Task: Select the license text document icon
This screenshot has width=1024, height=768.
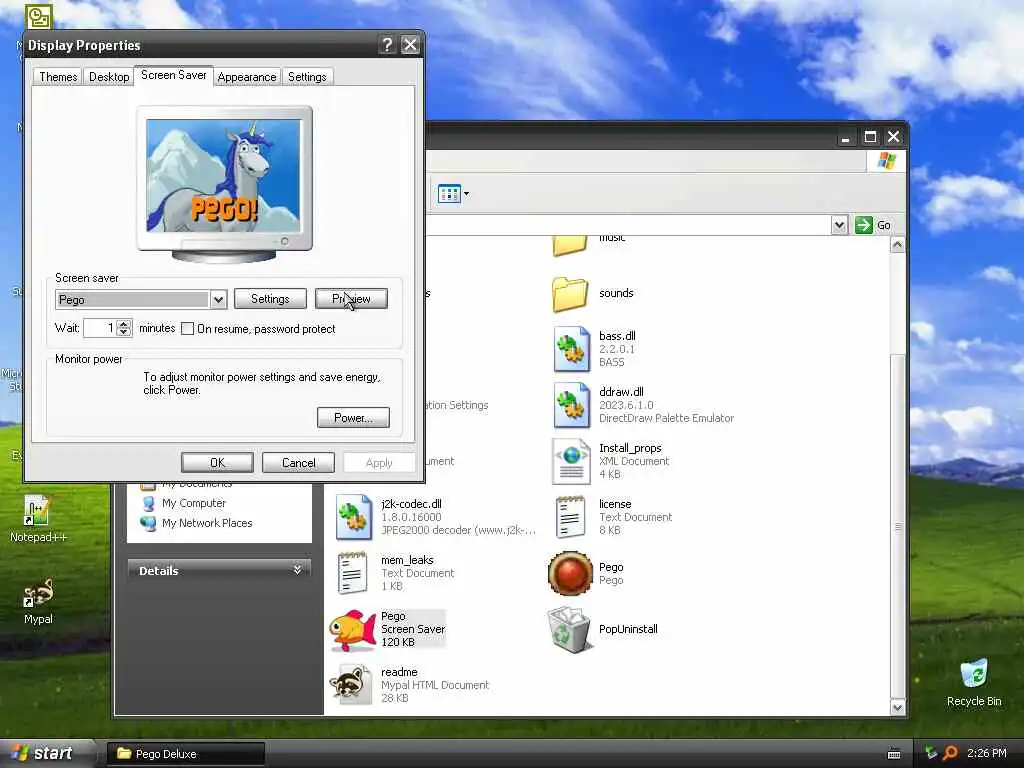Action: coord(570,517)
